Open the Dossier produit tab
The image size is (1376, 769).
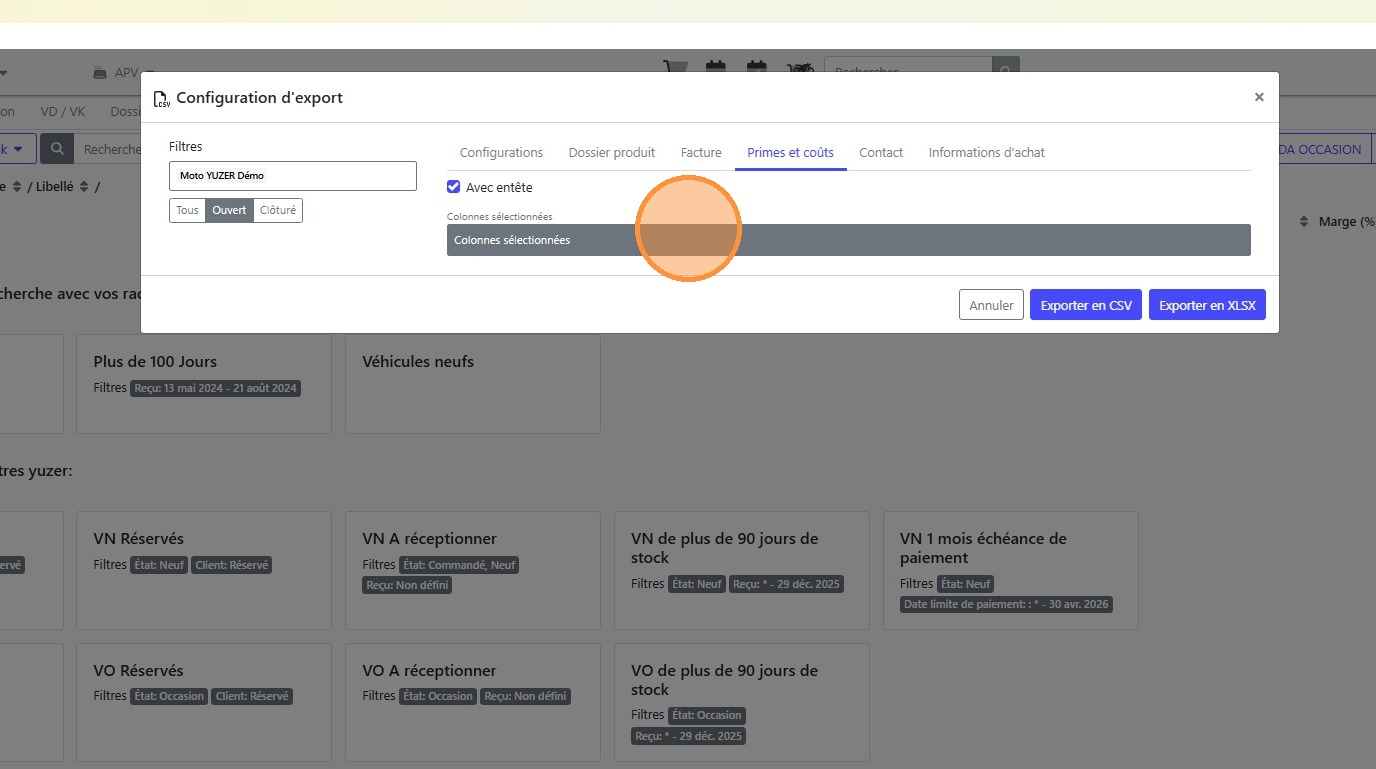[612, 153]
